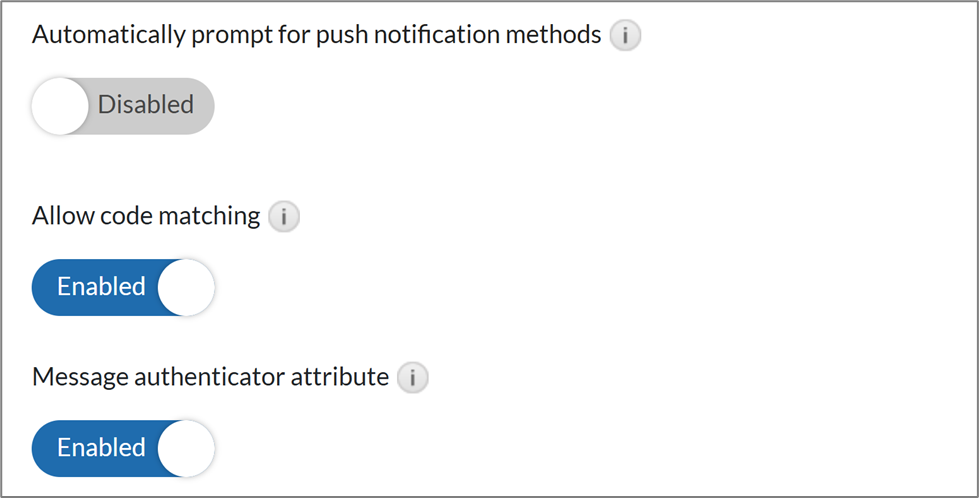Show help for Message authenticator attribute setting

pyautogui.click(x=412, y=378)
